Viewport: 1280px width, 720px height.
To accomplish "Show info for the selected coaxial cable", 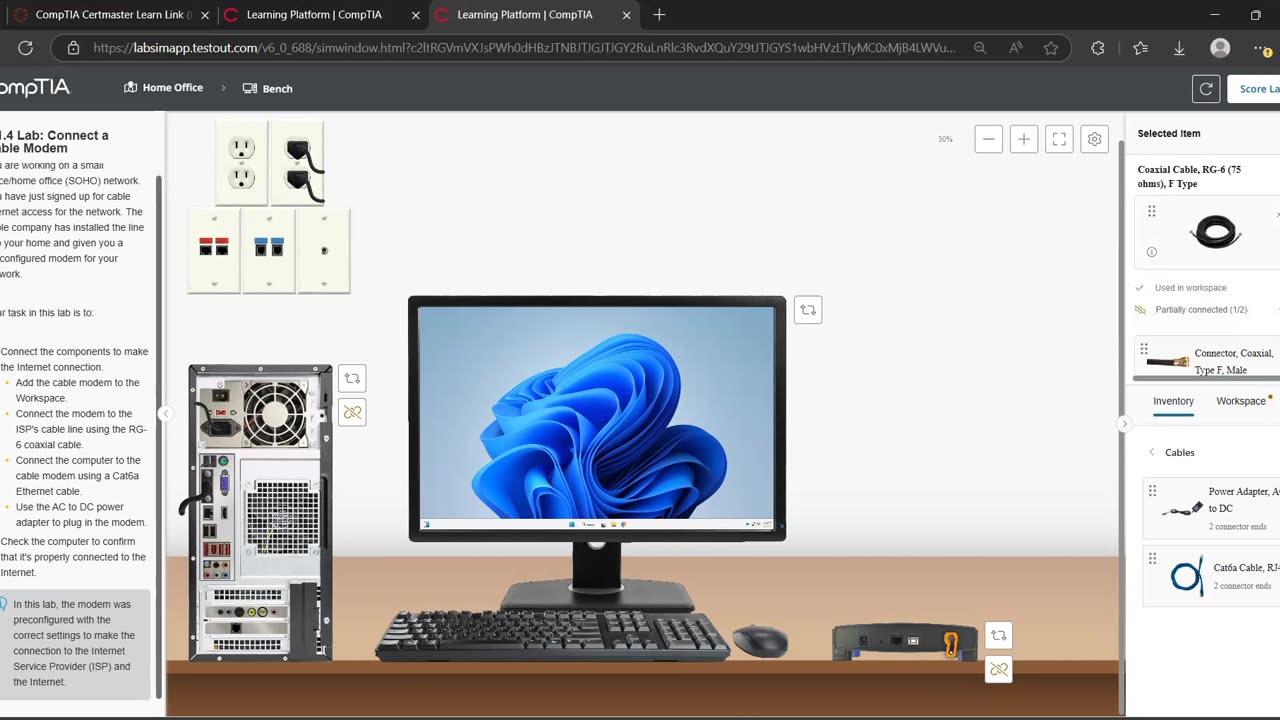I will click(x=1151, y=252).
